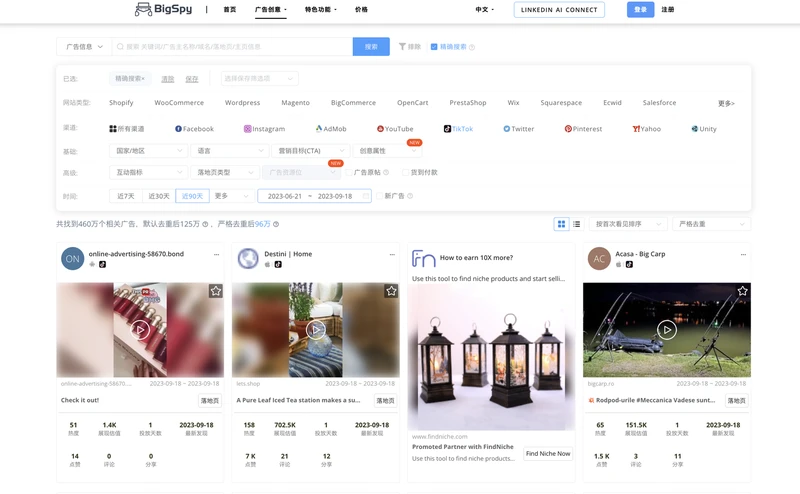Open the calendar on date range field
This screenshot has height=494, width=800.
[312, 196]
